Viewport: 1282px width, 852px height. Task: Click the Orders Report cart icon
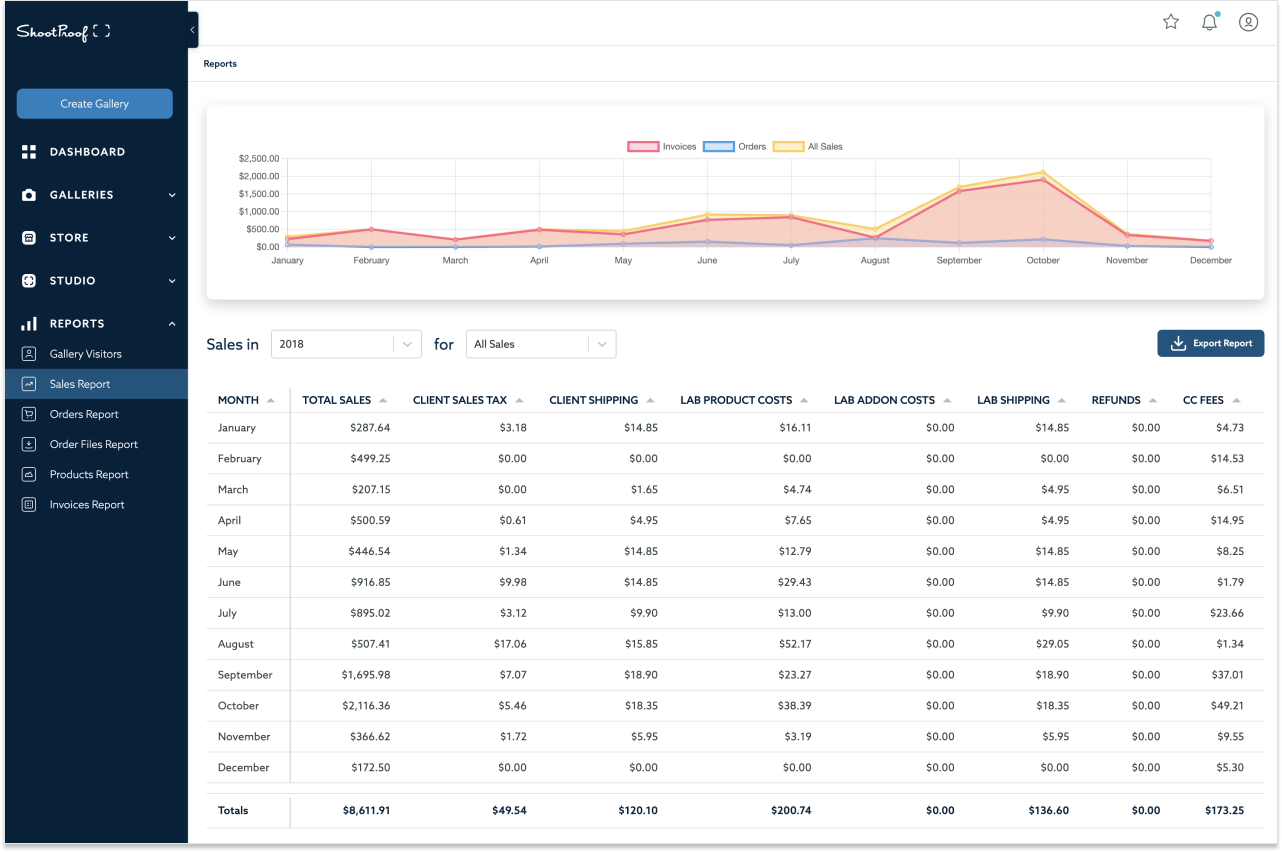click(x=29, y=414)
